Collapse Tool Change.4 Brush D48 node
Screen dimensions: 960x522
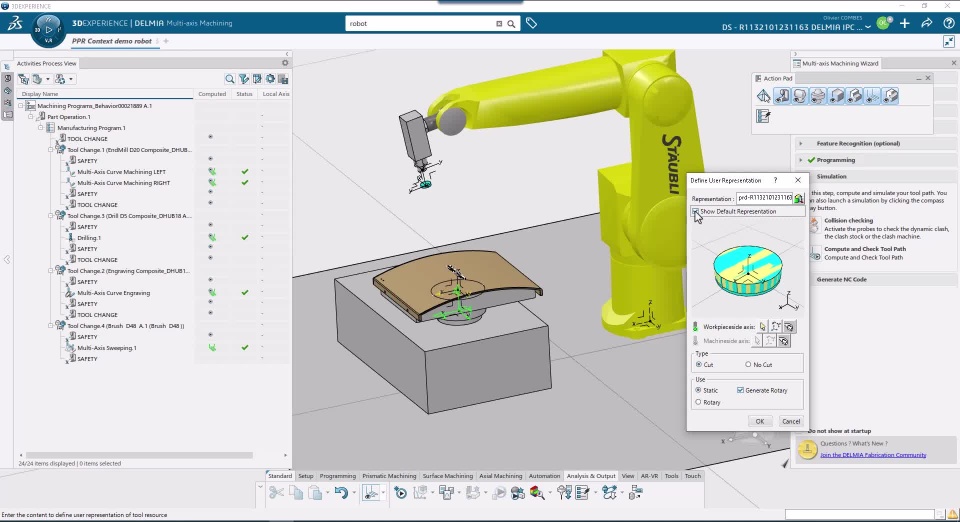click(51, 326)
